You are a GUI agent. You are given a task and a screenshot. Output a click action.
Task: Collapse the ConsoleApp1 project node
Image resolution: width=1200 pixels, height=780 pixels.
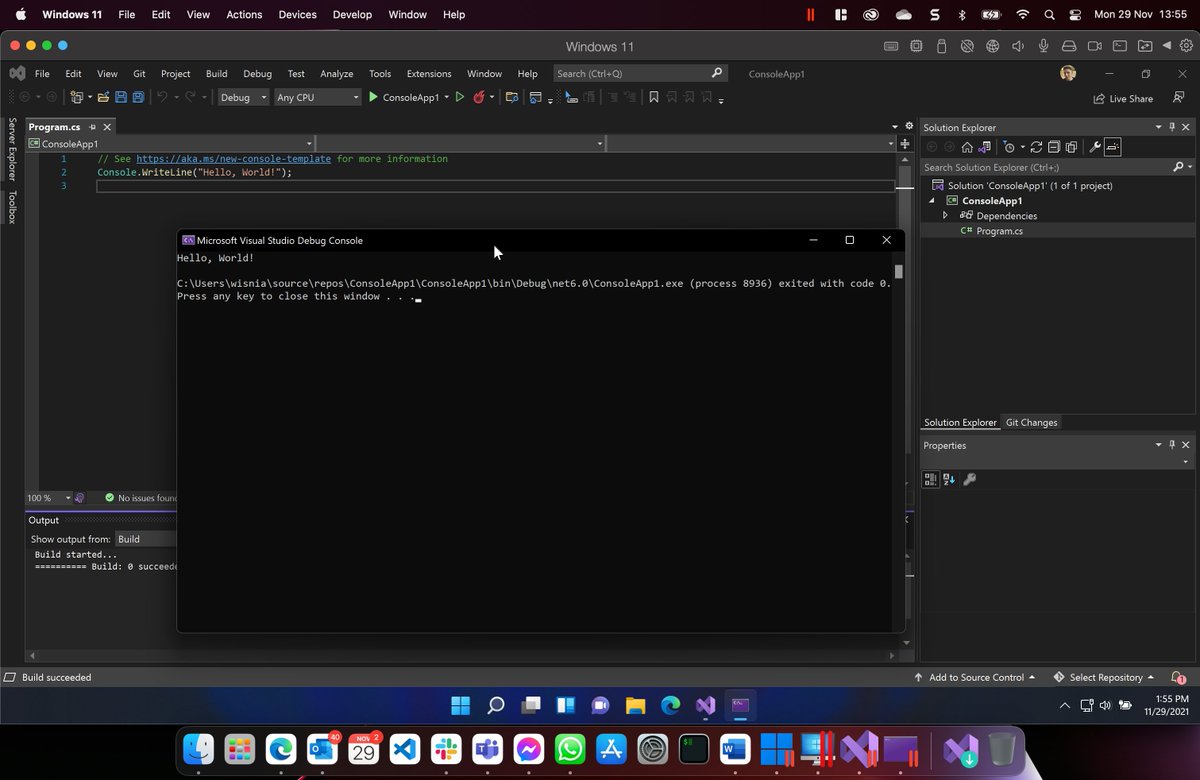[x=932, y=200]
